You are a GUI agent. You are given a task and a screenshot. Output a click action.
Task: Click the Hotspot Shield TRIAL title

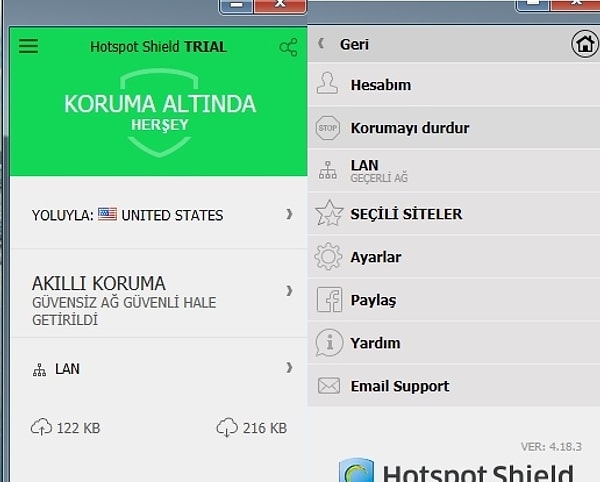158,47
